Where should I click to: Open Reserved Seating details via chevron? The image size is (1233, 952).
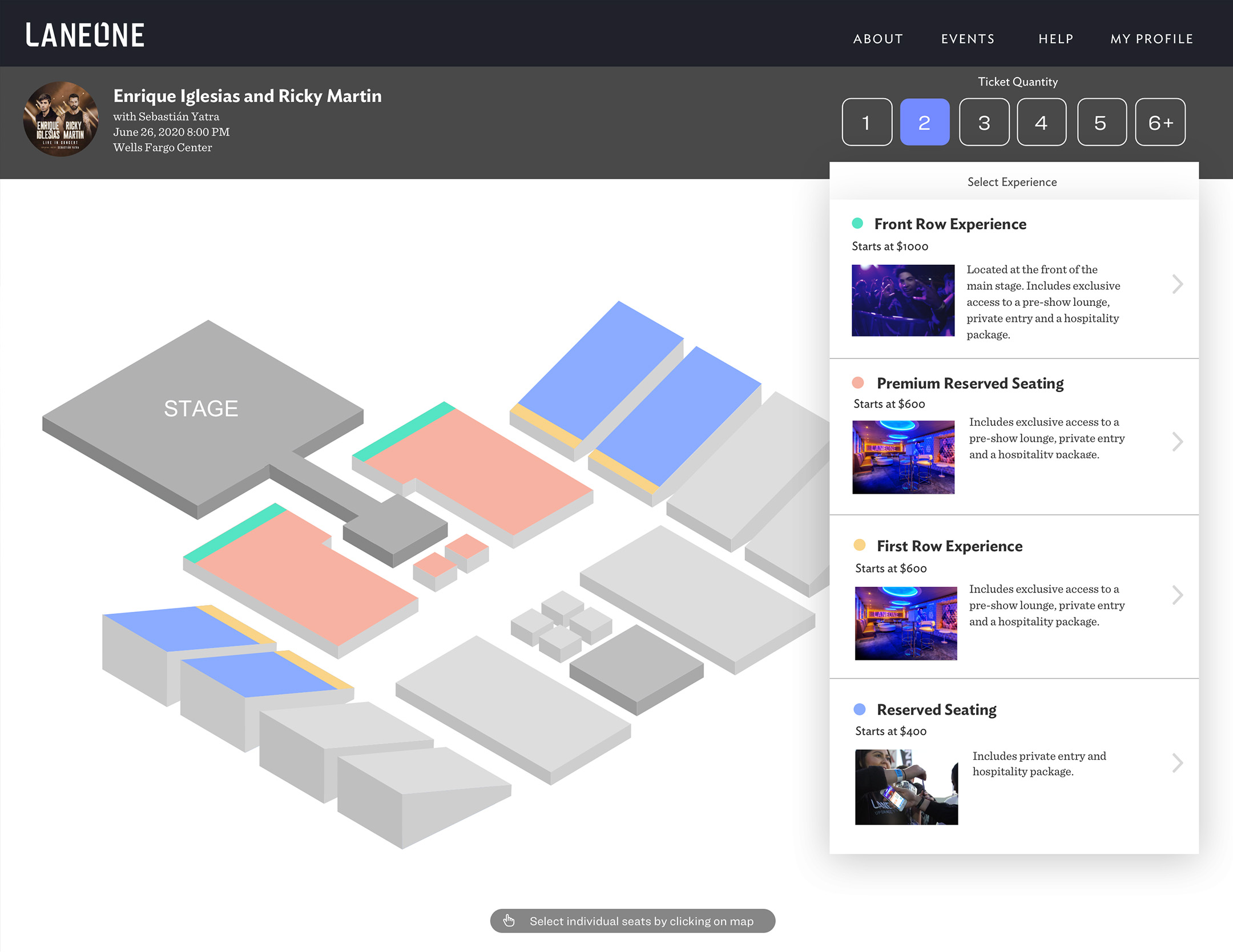point(1177,763)
